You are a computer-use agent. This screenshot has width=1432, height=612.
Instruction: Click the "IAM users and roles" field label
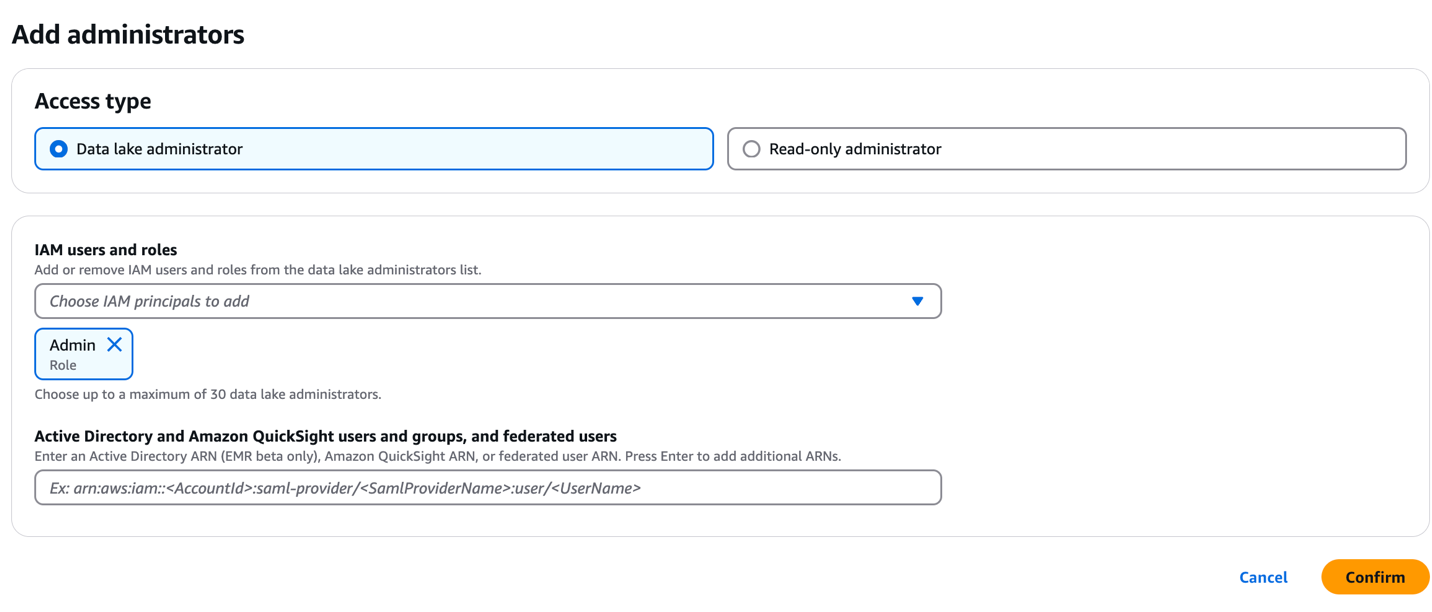pyautogui.click(x=105, y=250)
